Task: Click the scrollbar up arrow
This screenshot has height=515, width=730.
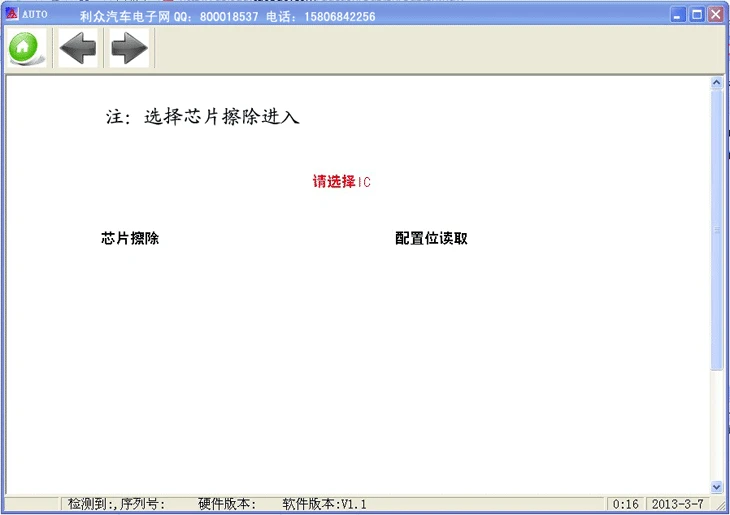Action: (x=716, y=82)
